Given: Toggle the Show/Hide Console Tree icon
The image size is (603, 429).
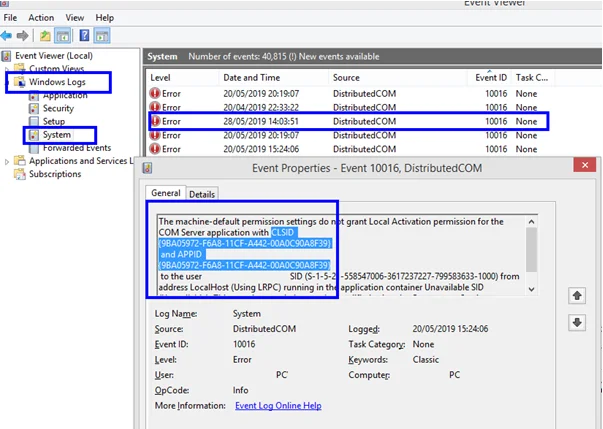Looking at the screenshot, I should click(63, 36).
